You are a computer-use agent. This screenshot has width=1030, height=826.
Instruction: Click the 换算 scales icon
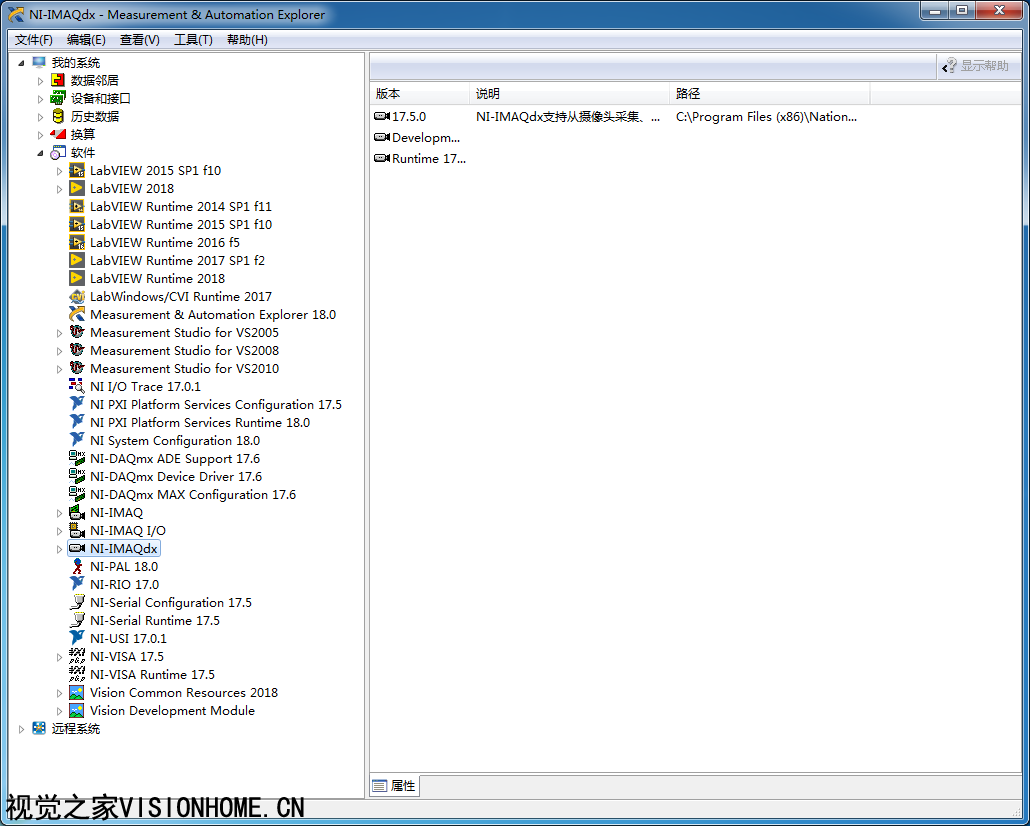click(58, 135)
